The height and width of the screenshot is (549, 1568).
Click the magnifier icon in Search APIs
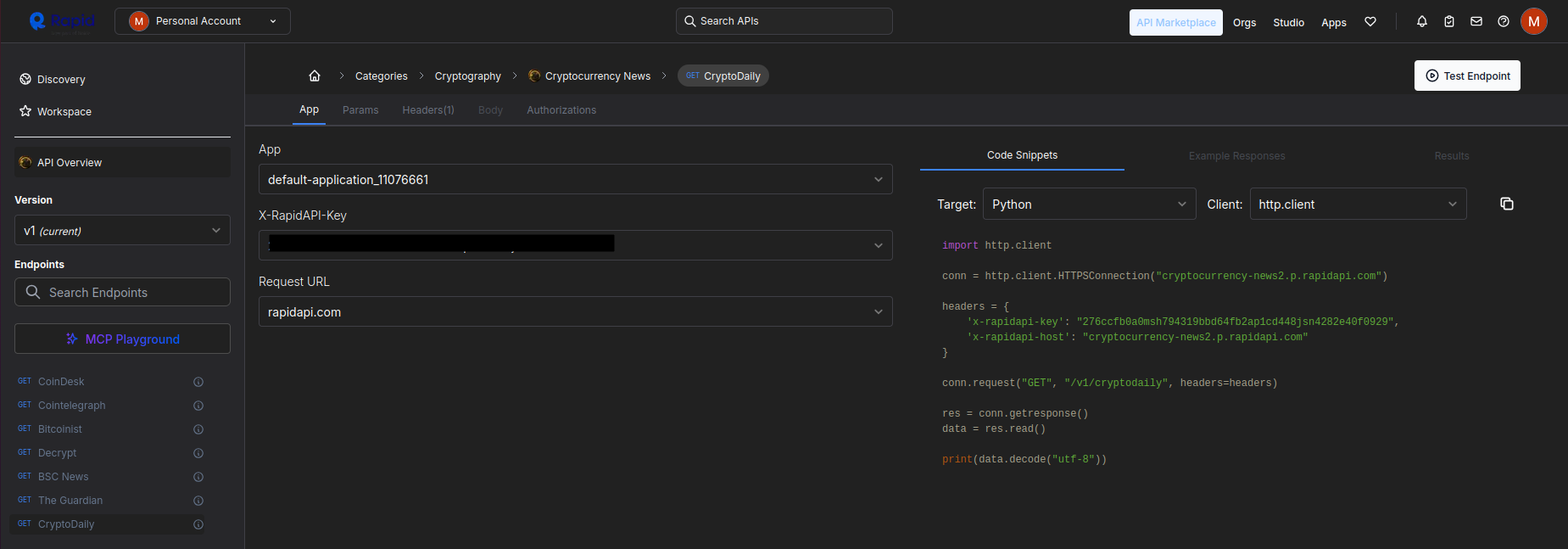pos(690,21)
